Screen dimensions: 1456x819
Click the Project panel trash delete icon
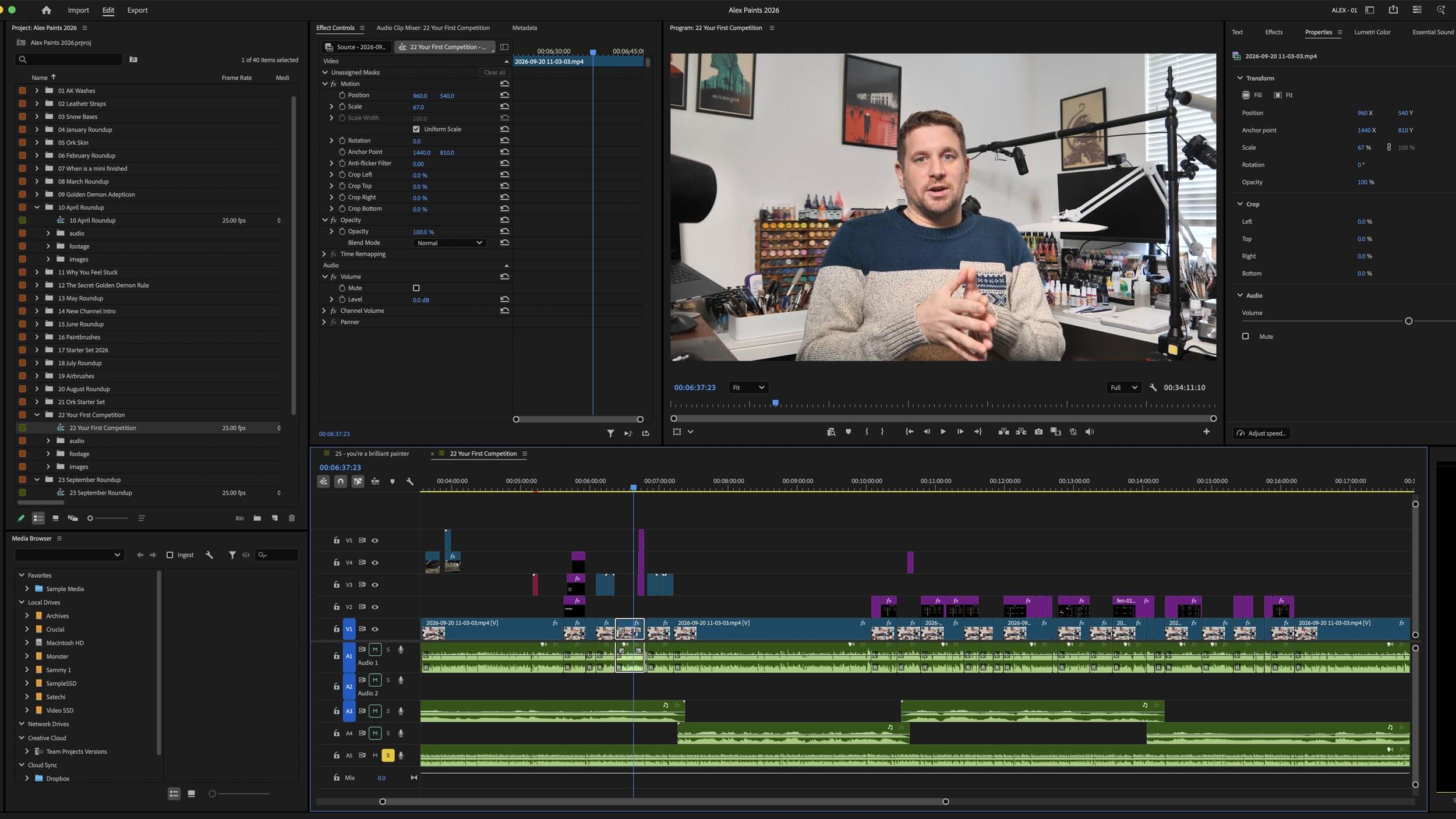click(292, 518)
